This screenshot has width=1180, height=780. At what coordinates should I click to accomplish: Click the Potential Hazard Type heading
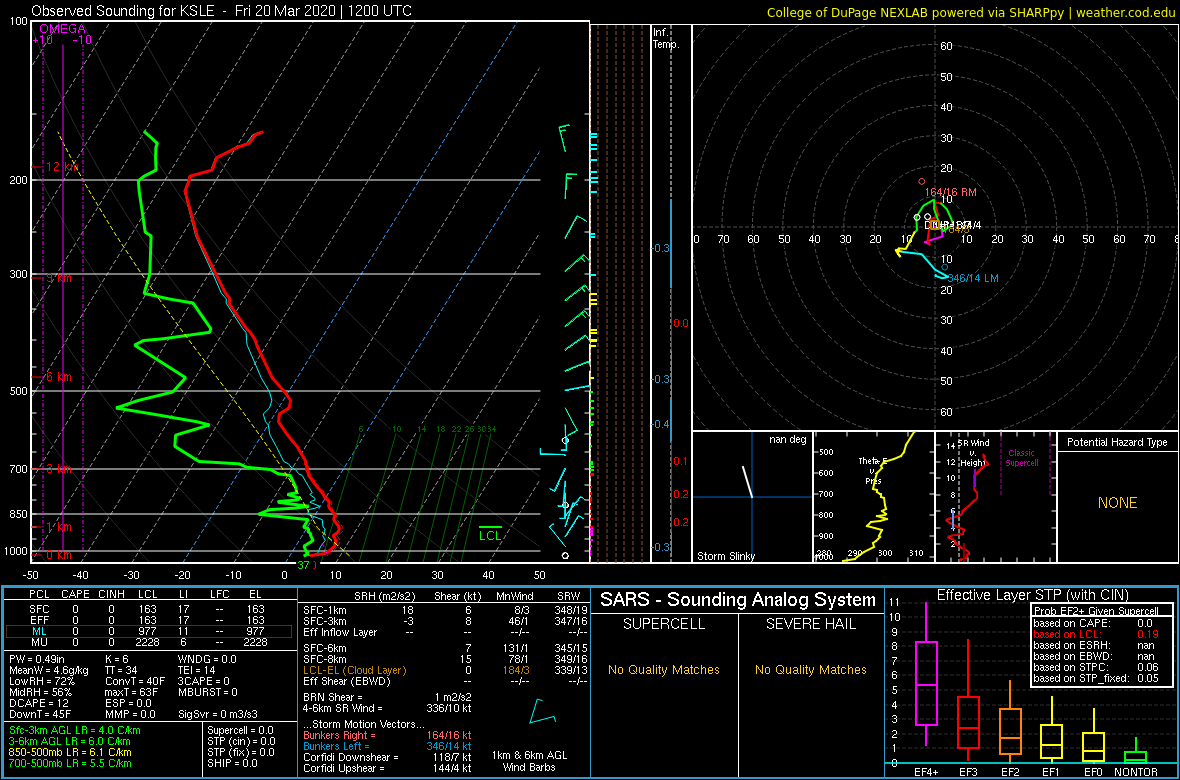1117,443
